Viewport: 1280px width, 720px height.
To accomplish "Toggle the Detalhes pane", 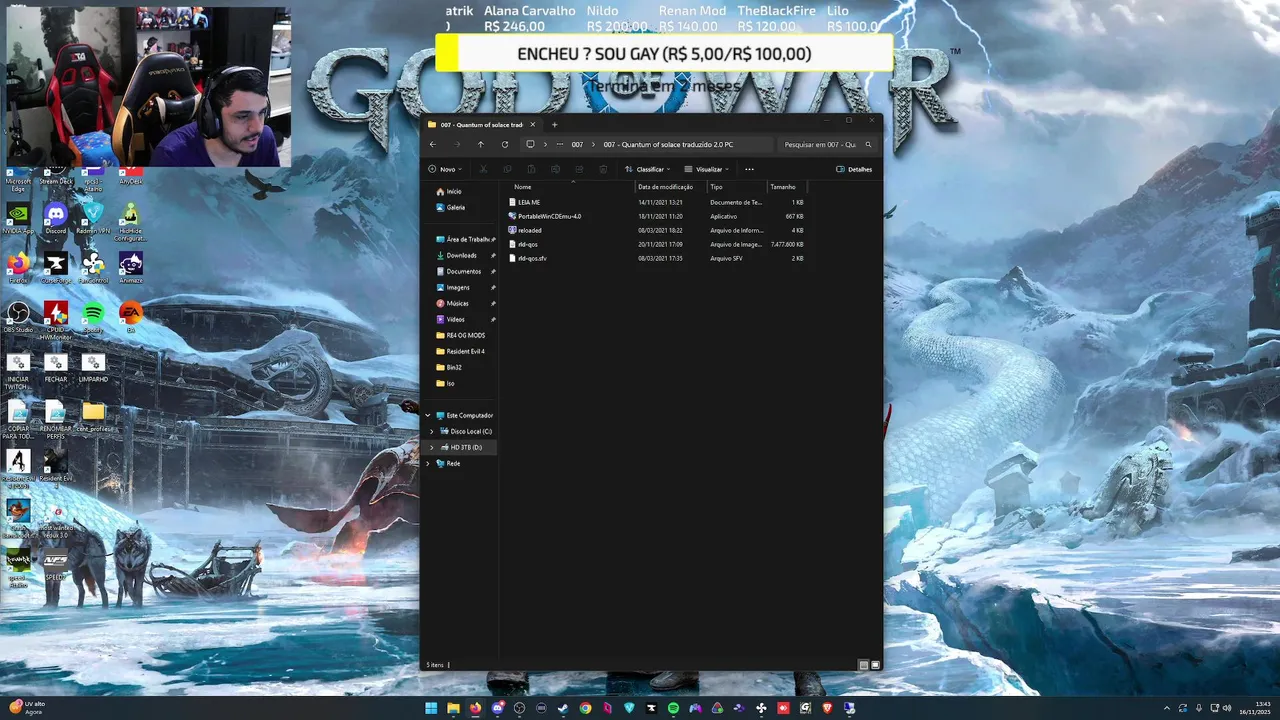I will [854, 169].
